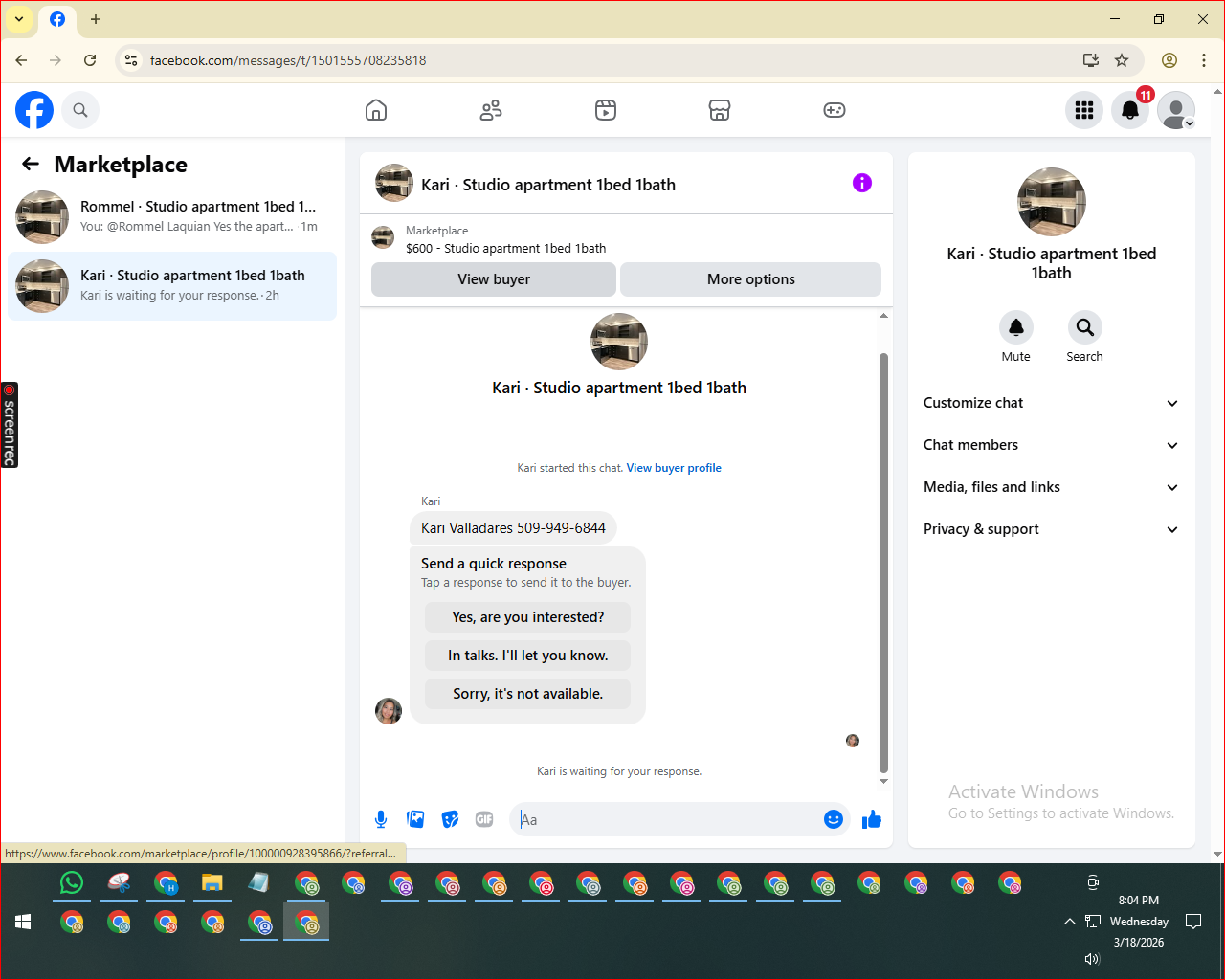This screenshot has height=980, width=1225.
Task: Switch to the Facebook browser tab
Action: pyautogui.click(x=57, y=19)
